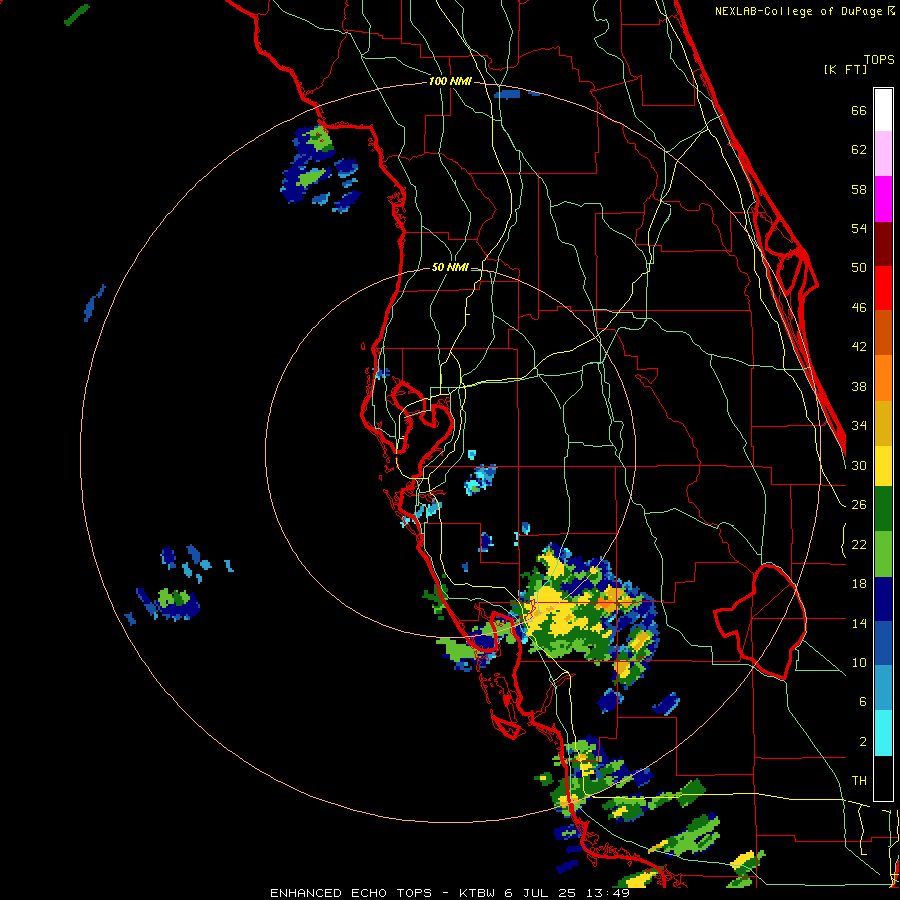Pick the maroon legend swatch

[883, 244]
